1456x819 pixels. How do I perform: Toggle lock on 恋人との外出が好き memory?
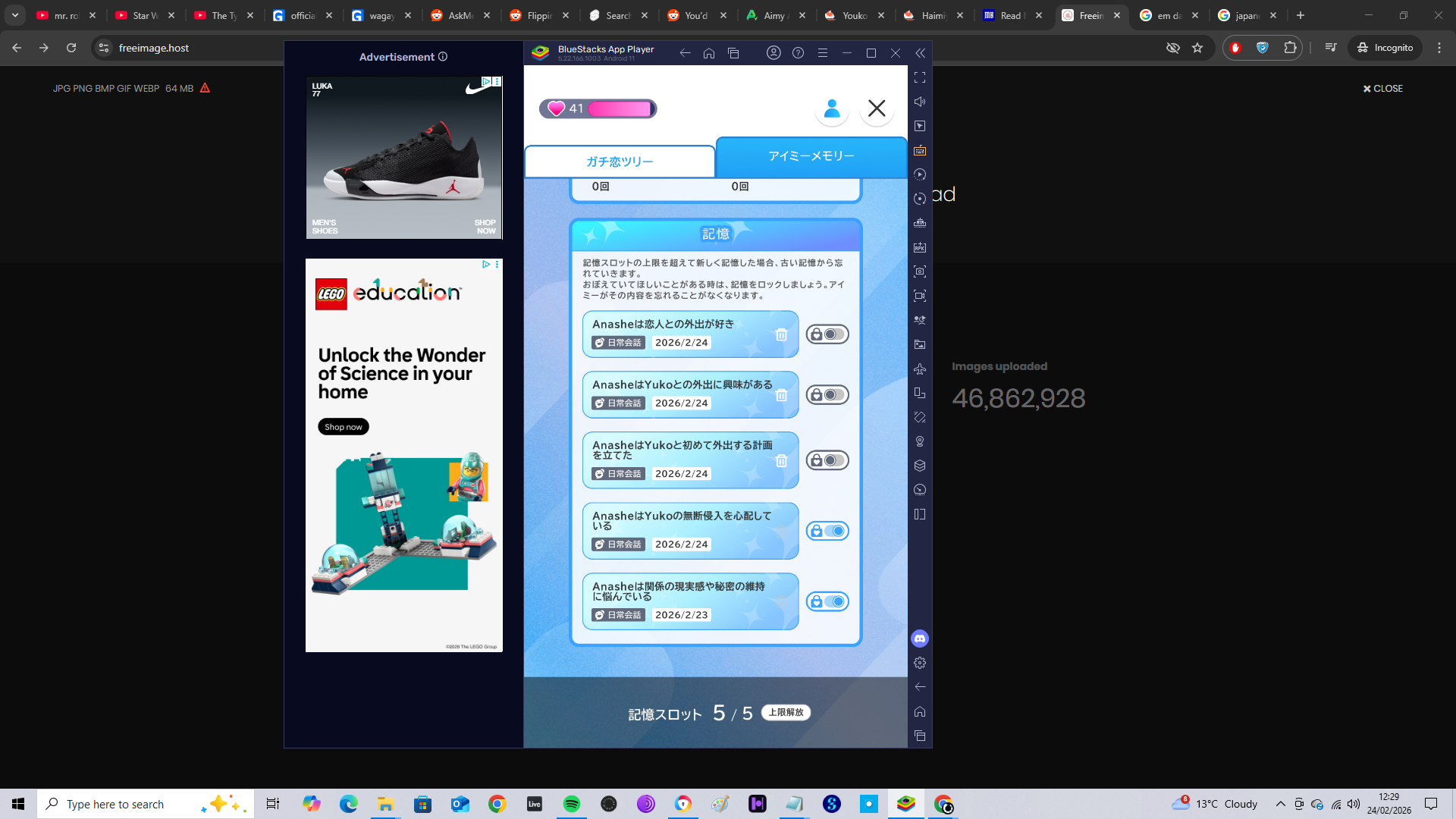(x=827, y=334)
